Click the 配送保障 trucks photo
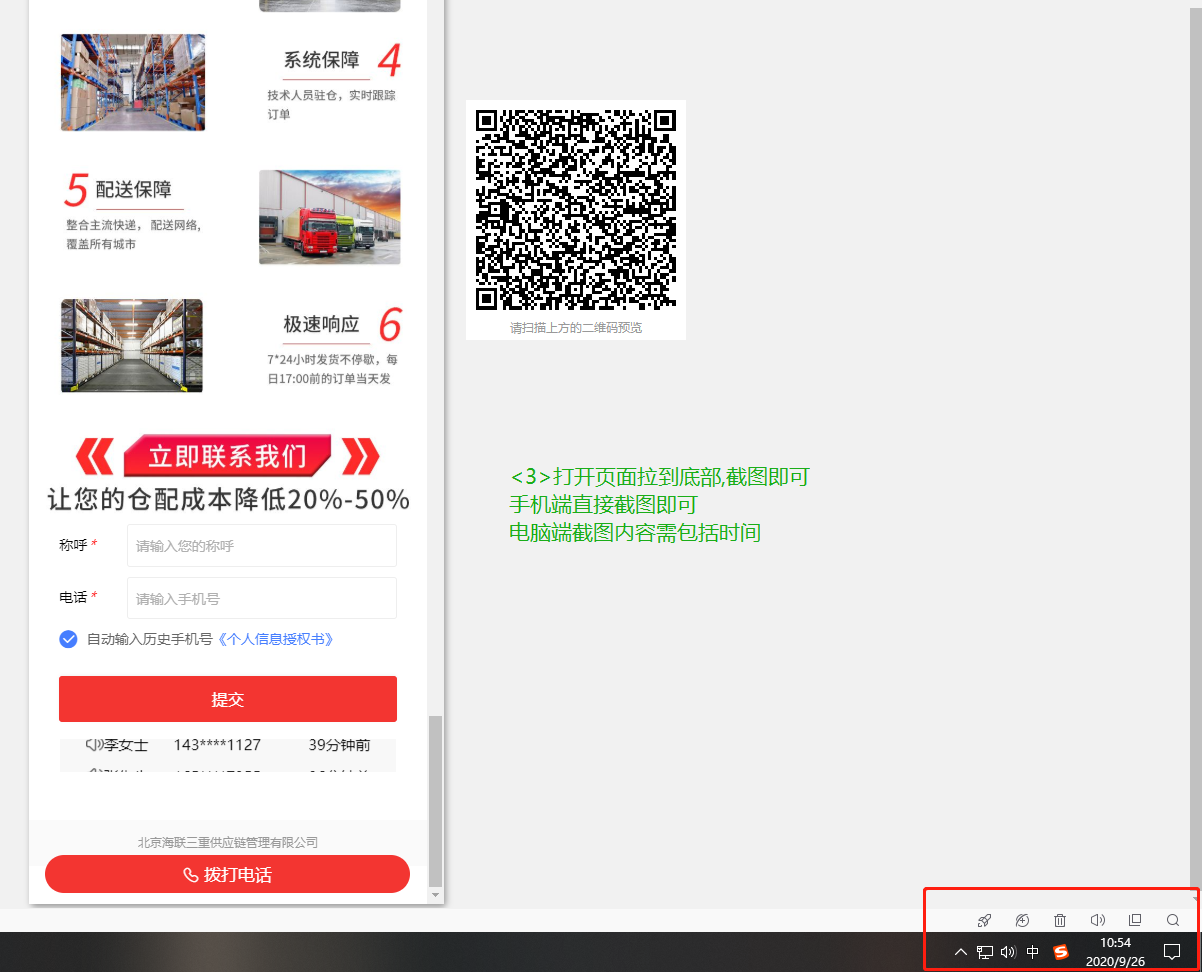The image size is (1202, 972). pos(330,217)
